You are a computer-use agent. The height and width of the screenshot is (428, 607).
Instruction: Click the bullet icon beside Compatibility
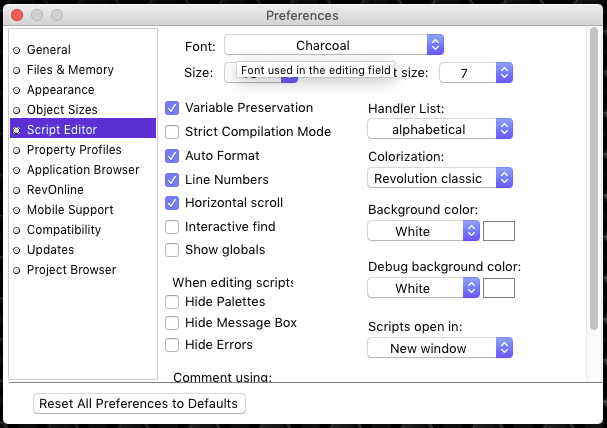16,230
